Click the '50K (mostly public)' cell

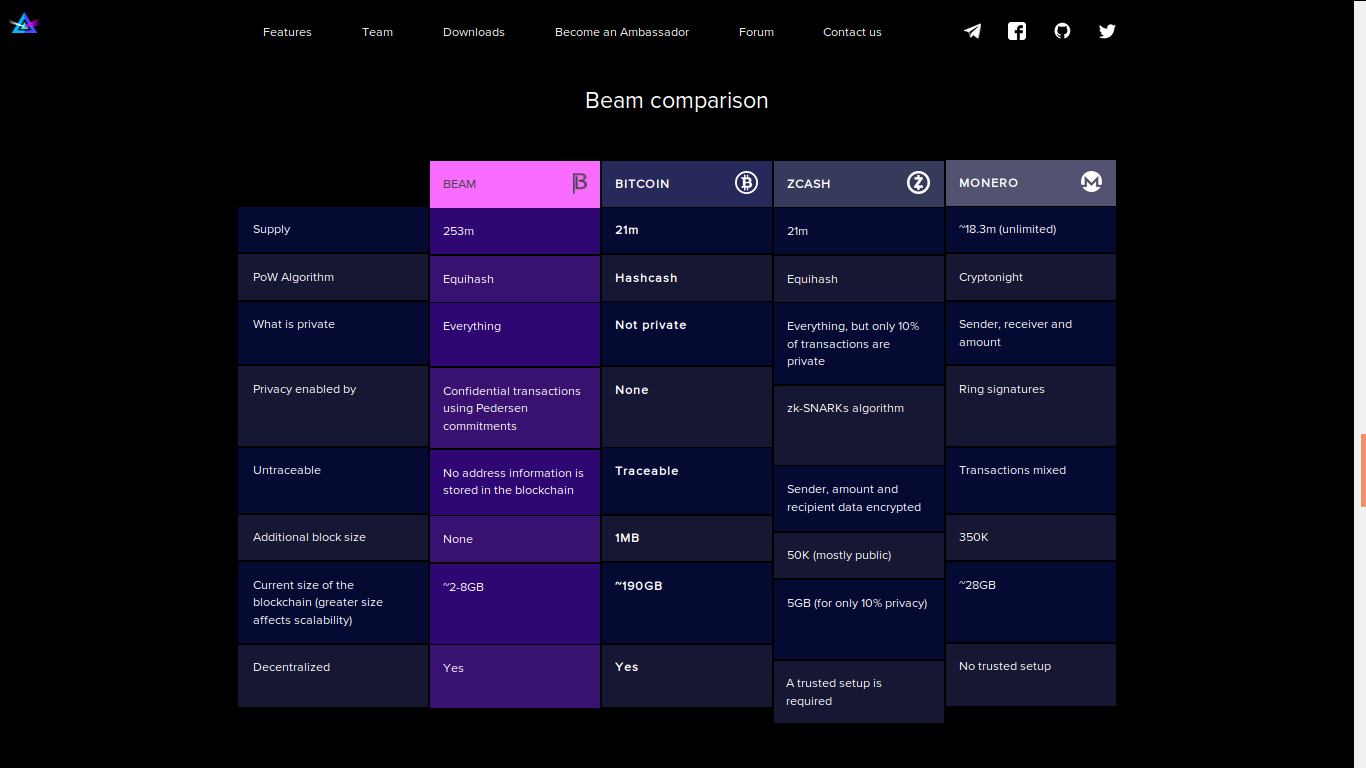click(x=859, y=555)
